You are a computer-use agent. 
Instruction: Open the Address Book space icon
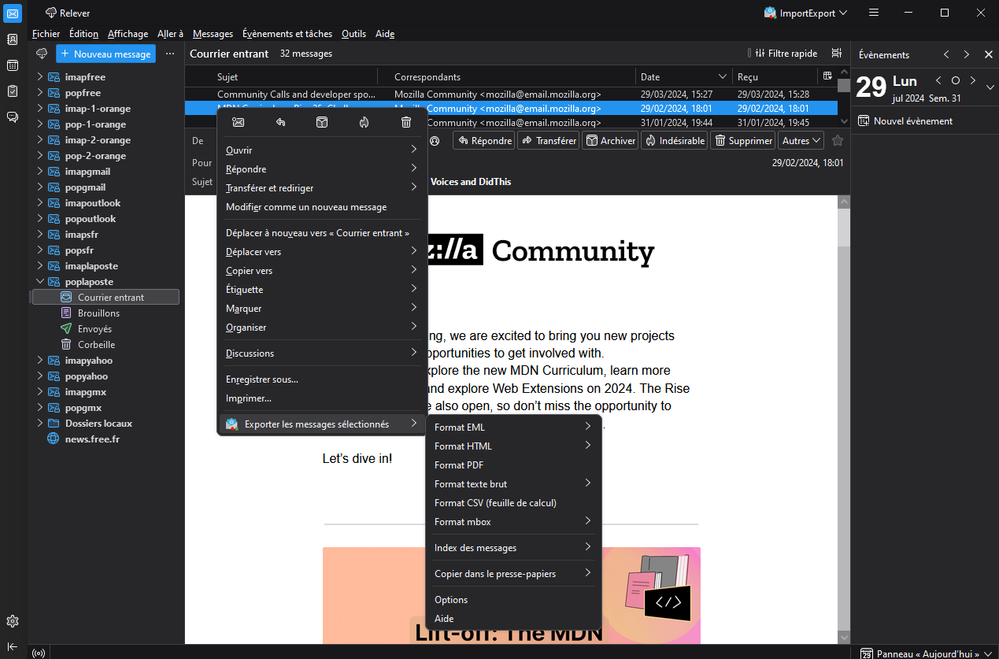[x=13, y=40]
